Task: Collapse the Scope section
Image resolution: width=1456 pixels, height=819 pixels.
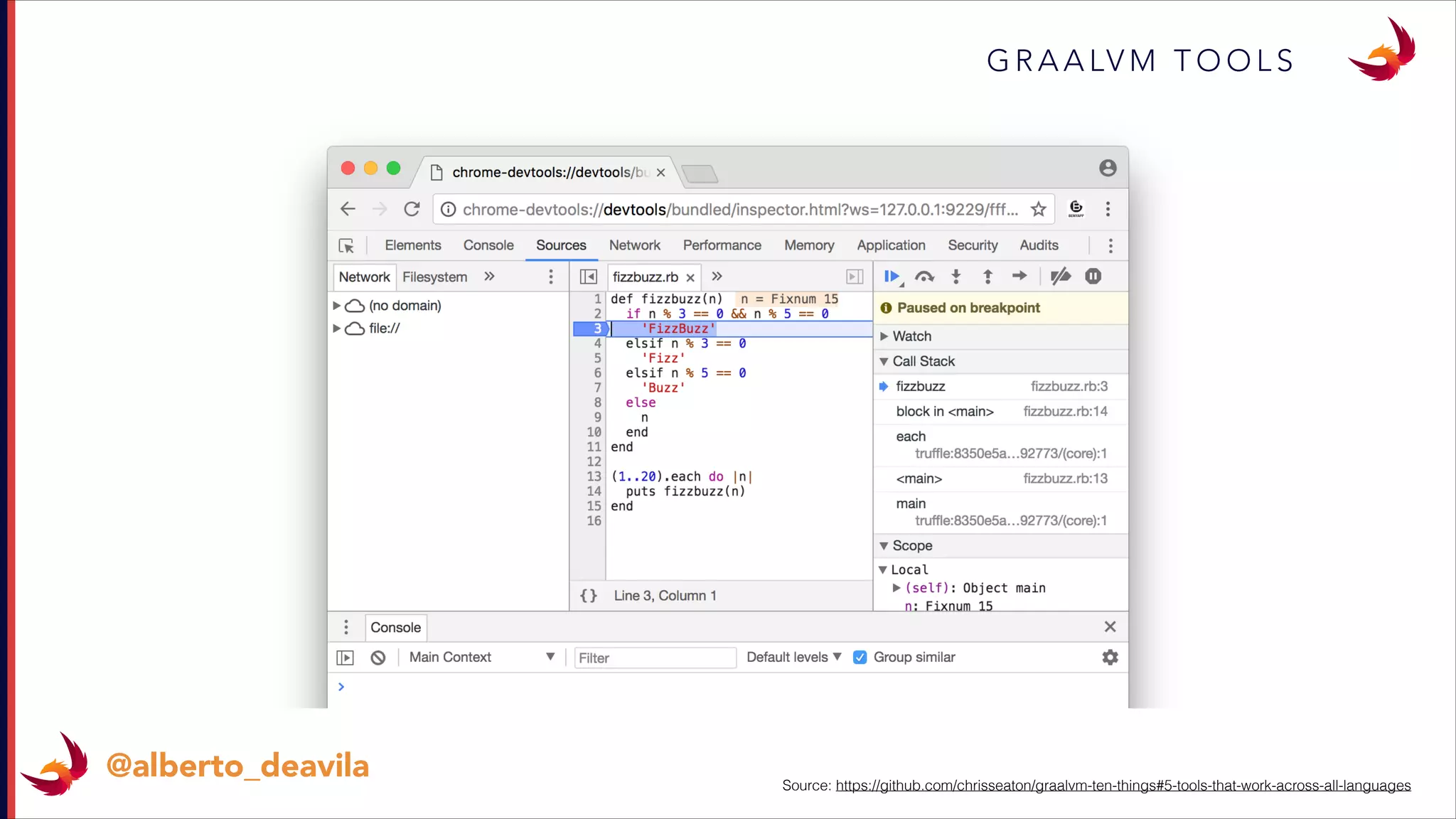Action: (884, 546)
